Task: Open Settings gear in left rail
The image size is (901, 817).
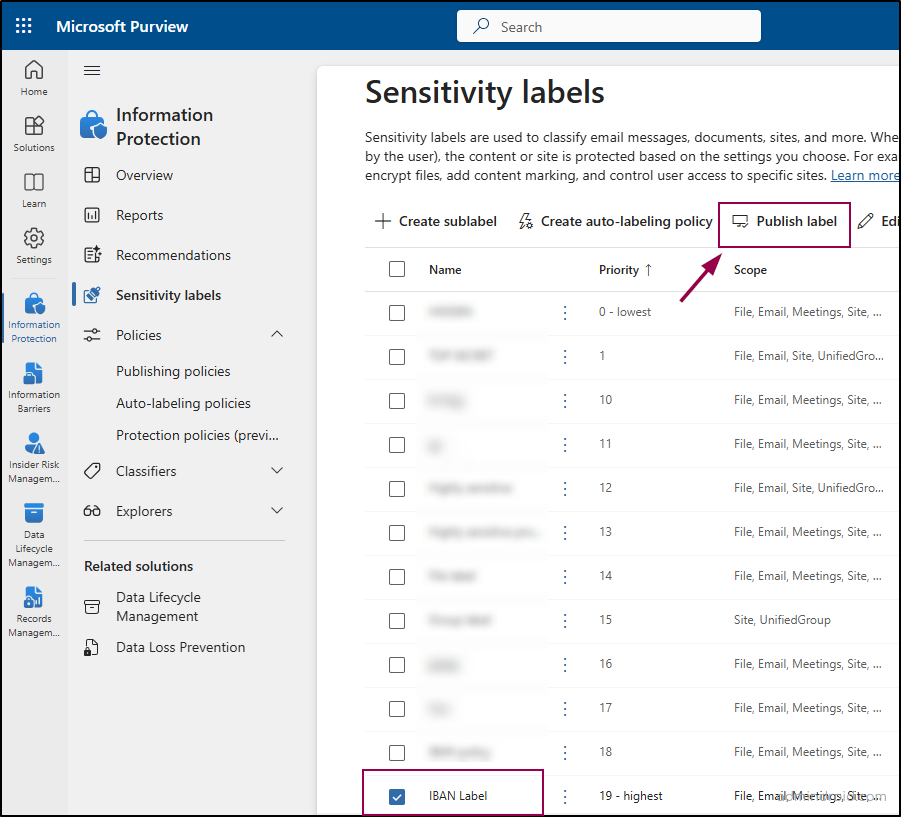Action: [x=34, y=245]
